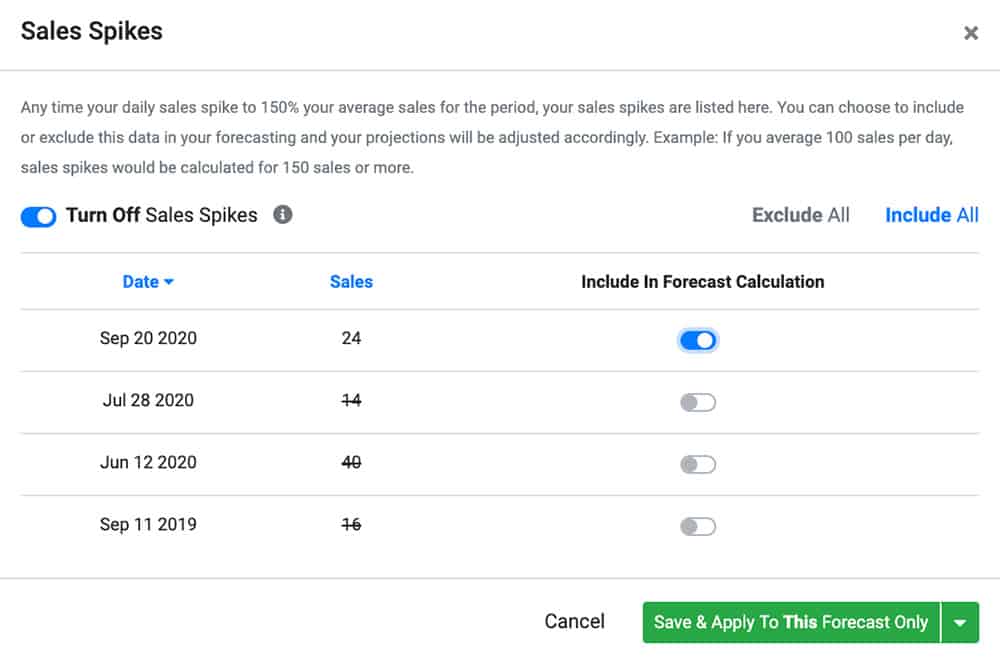Sort the list by the Sales column

point(351,281)
